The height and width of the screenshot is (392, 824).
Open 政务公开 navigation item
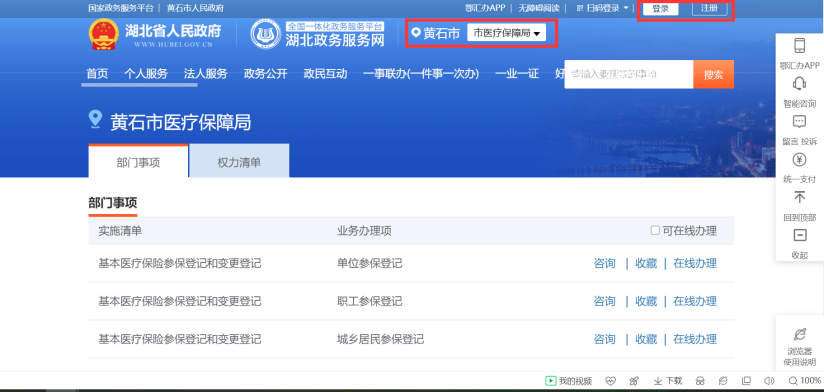tap(265, 74)
